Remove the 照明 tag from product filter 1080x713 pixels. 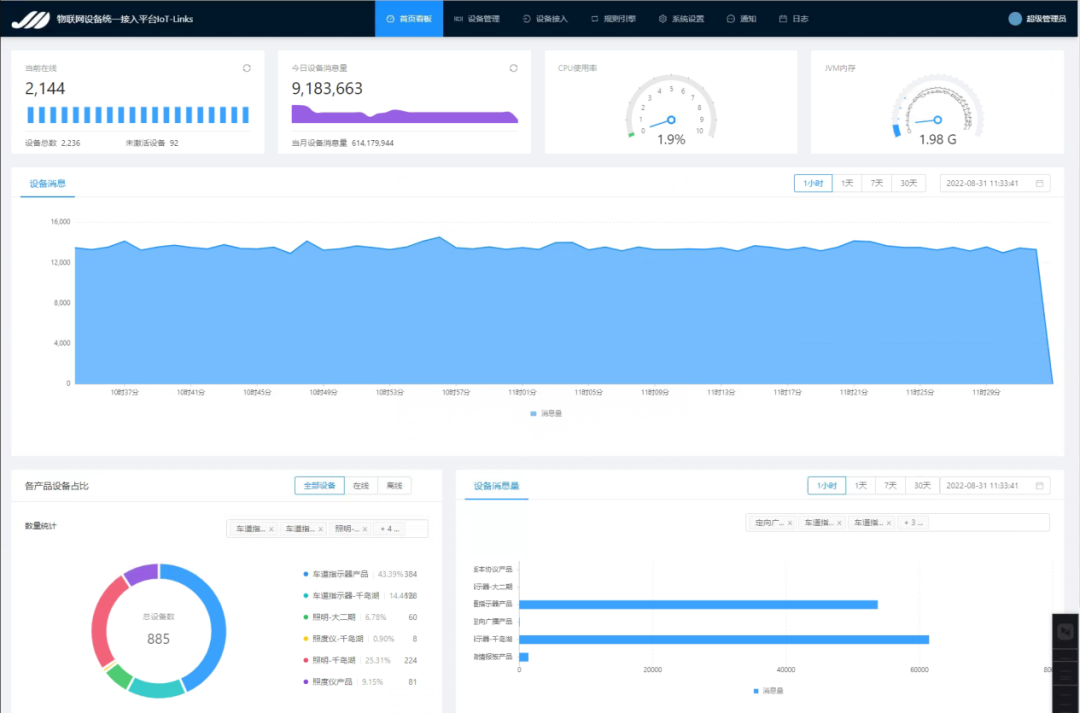pos(365,529)
